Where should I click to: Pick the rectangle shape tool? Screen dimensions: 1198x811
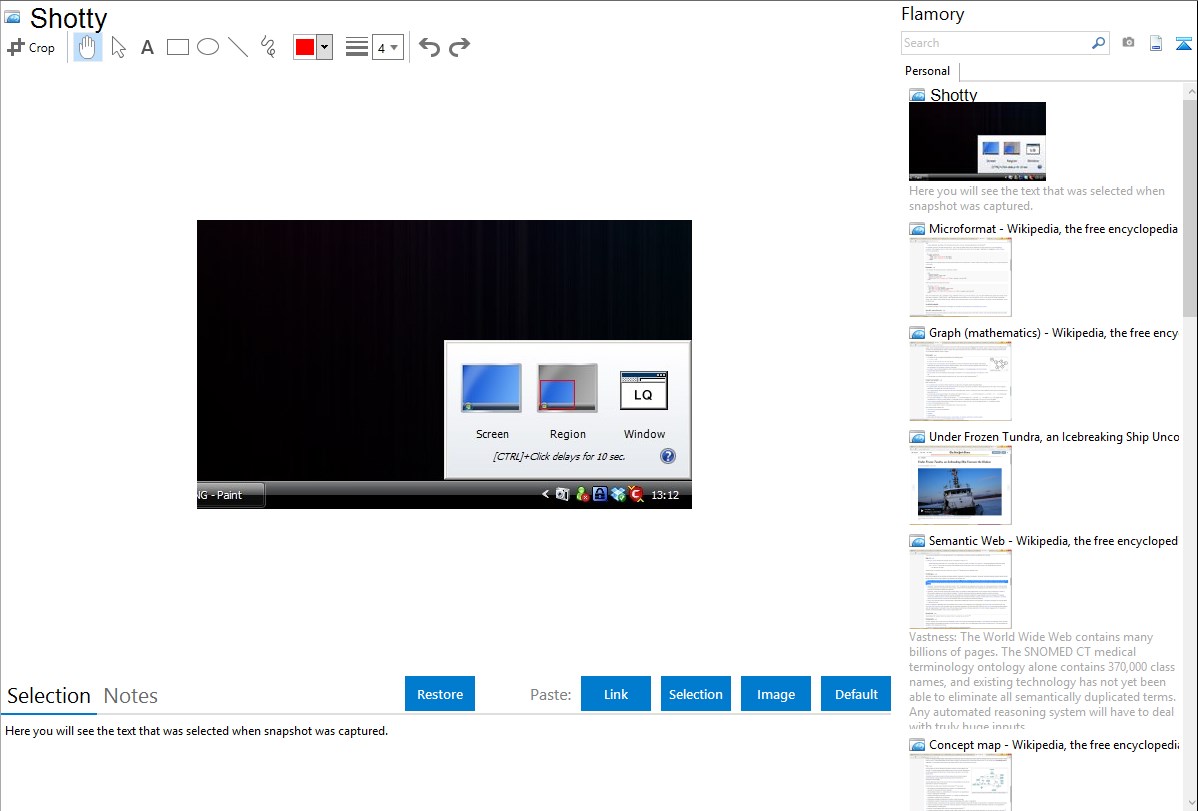[178, 47]
